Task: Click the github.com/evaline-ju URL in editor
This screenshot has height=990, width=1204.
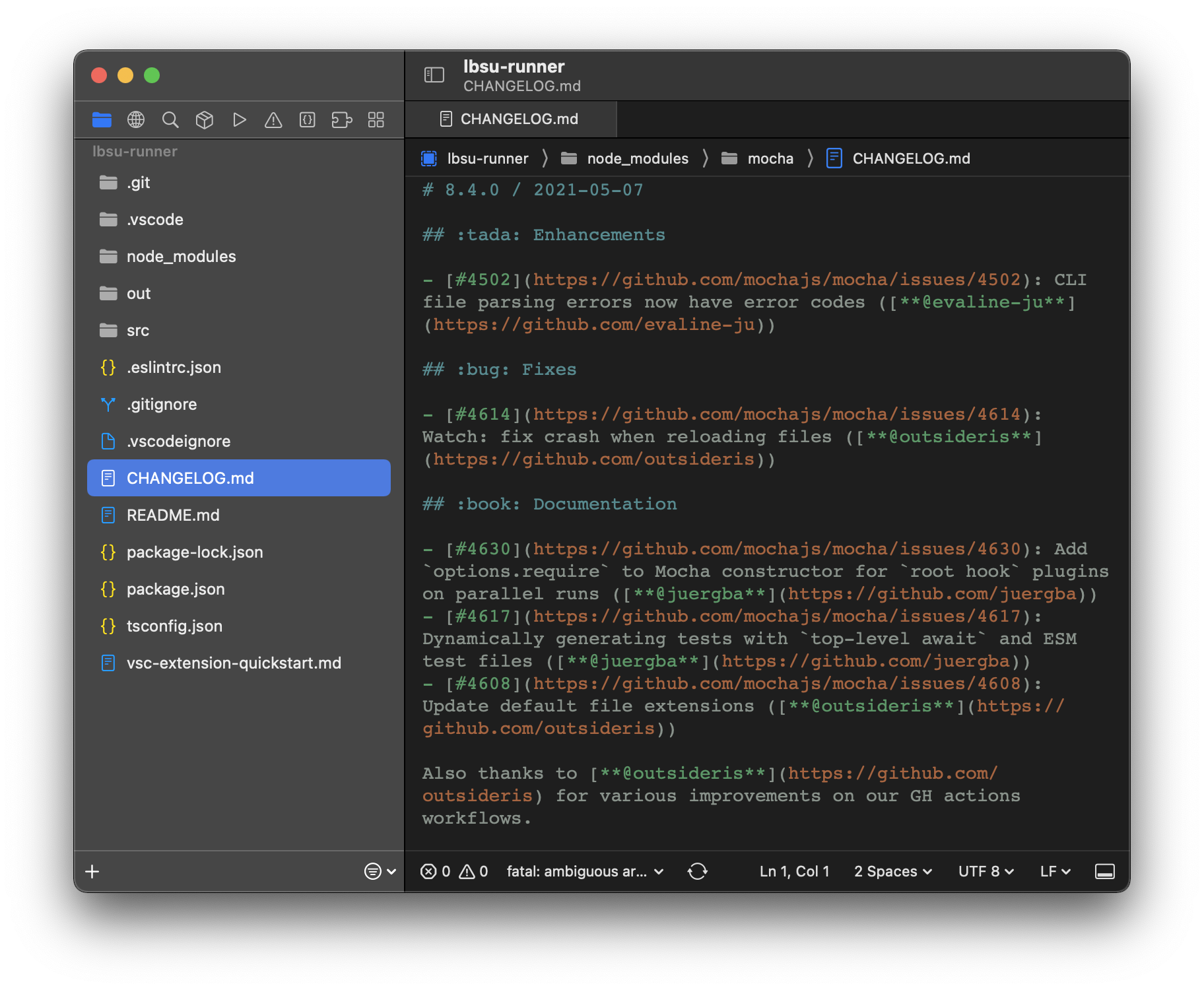Action: pos(594,325)
